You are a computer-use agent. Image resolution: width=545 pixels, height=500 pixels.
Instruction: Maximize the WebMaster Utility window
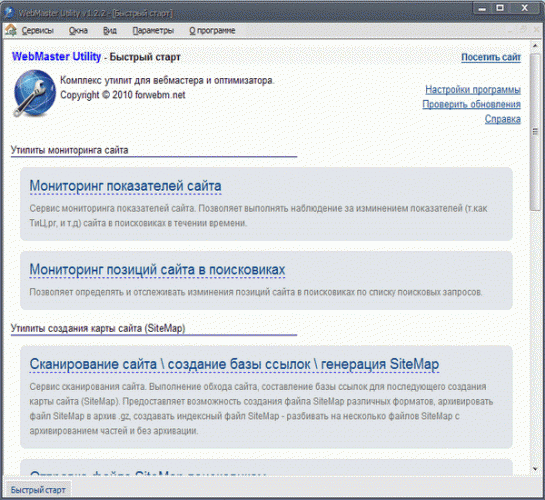coord(500,8)
